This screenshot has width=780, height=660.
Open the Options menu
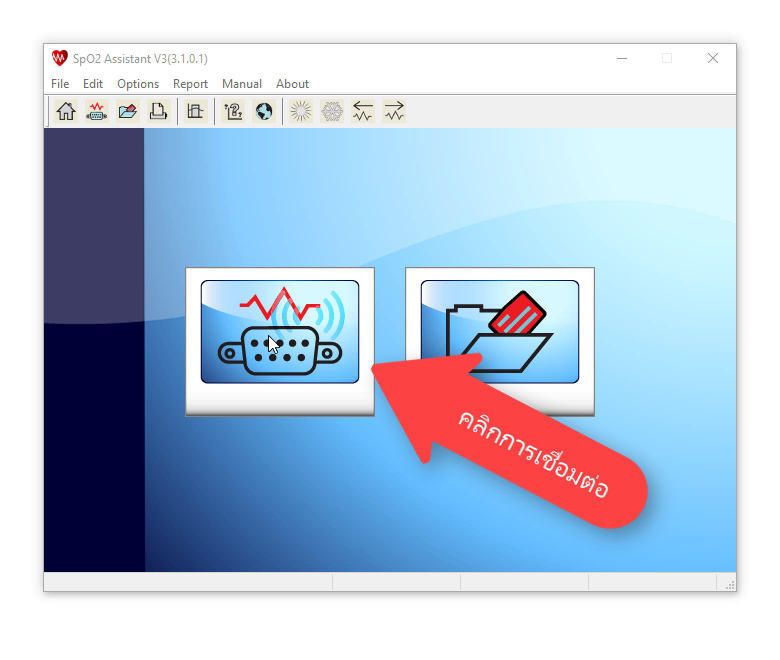pos(138,84)
